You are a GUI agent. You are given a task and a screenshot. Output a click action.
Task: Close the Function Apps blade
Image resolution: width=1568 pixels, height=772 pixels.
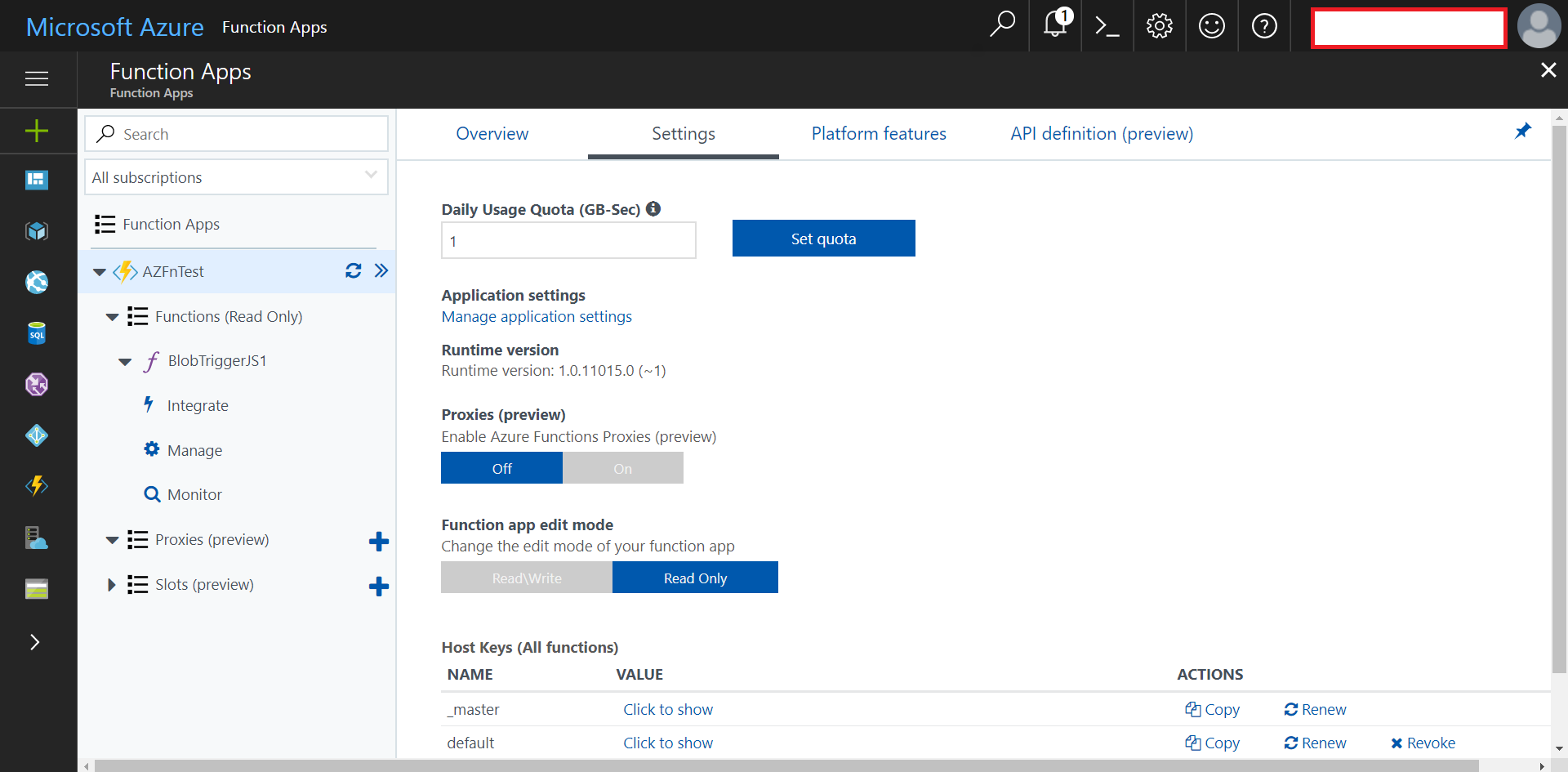1548,70
